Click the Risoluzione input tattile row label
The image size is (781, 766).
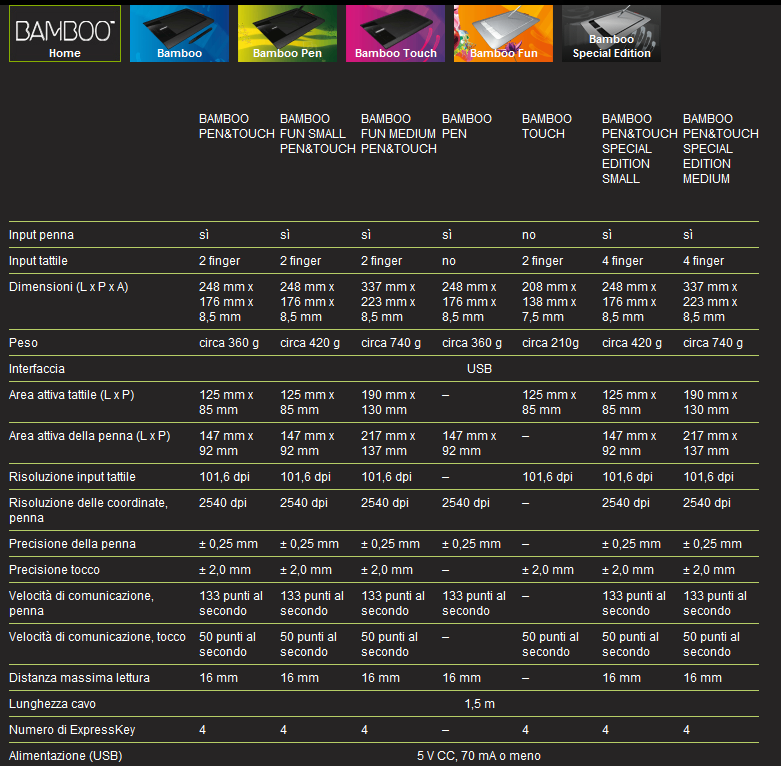click(72, 477)
